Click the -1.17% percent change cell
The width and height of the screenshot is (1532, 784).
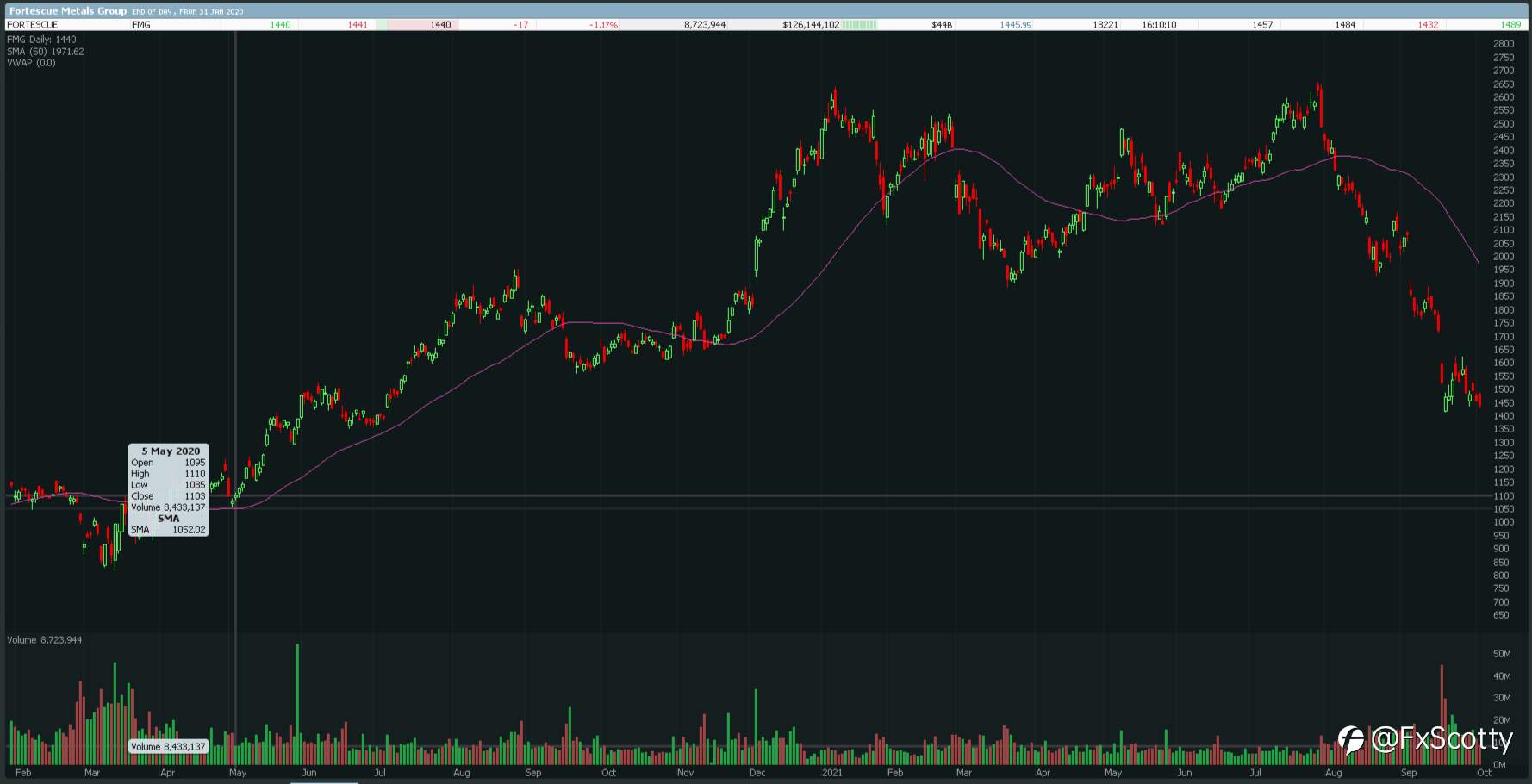[x=603, y=25]
